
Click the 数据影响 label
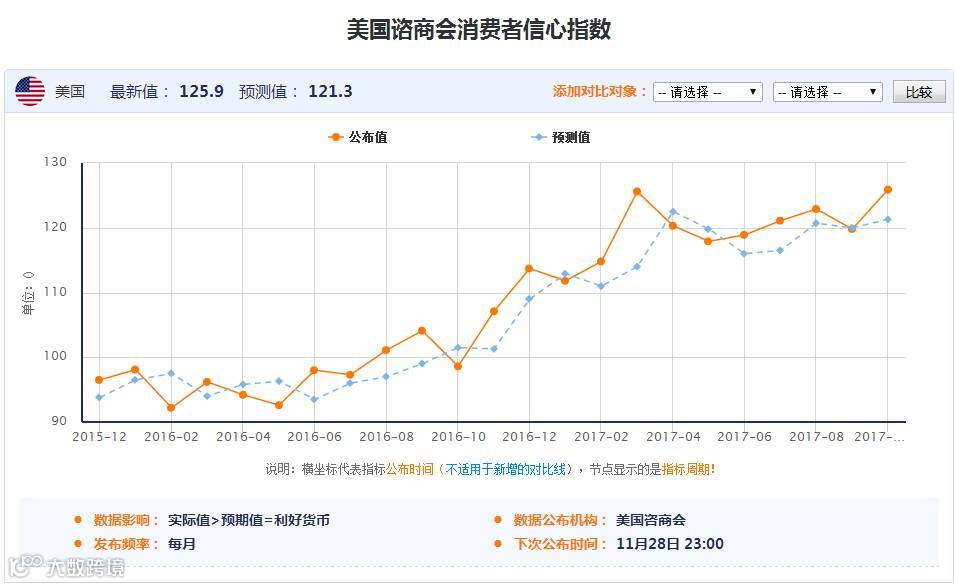[126, 520]
